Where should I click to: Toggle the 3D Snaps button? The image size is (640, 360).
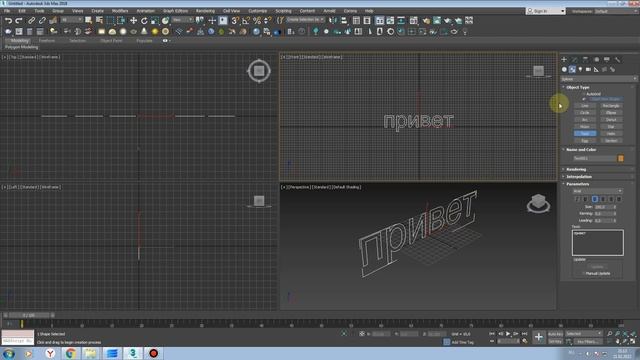coord(235,20)
